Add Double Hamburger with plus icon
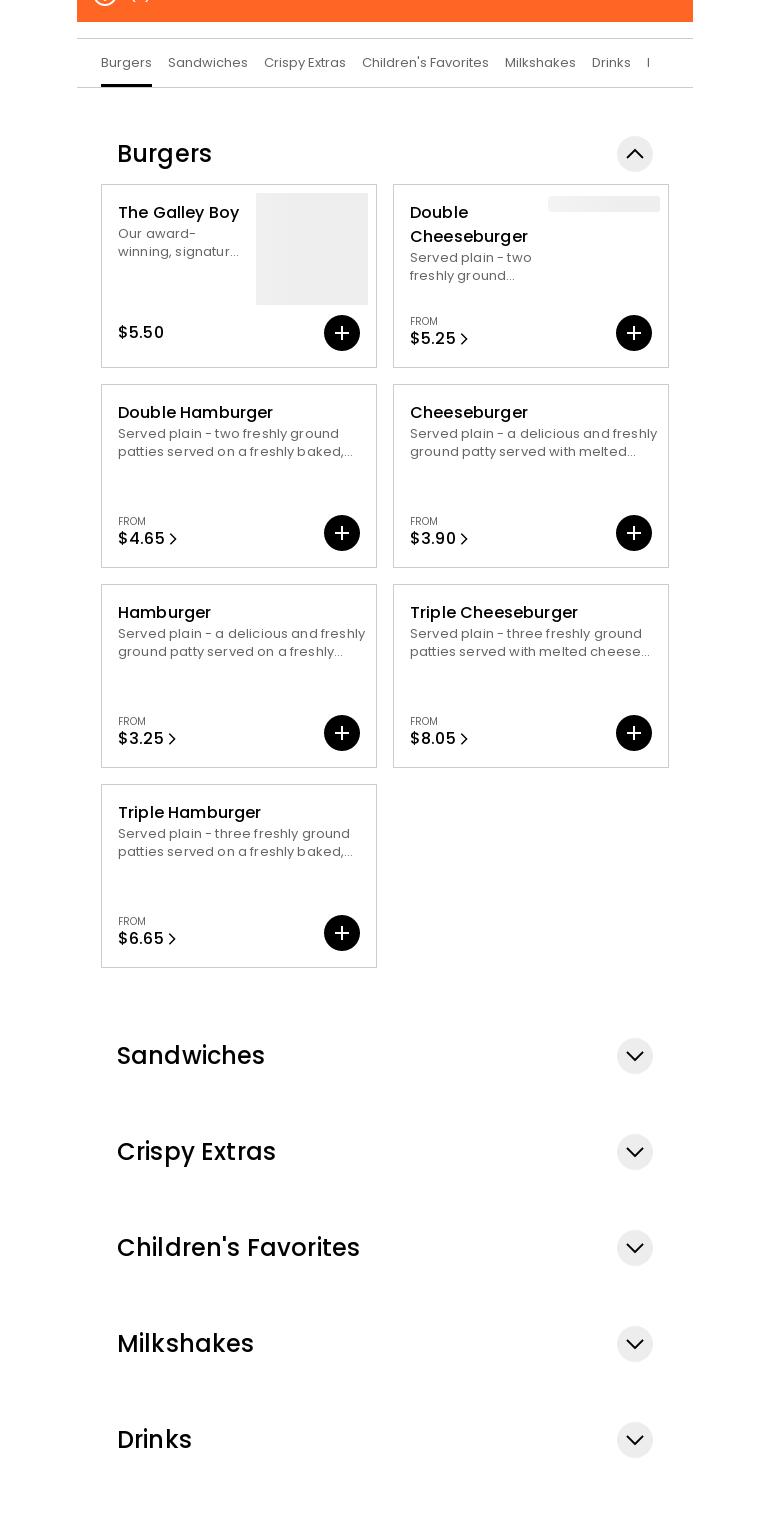The image size is (770, 1514). point(342,533)
